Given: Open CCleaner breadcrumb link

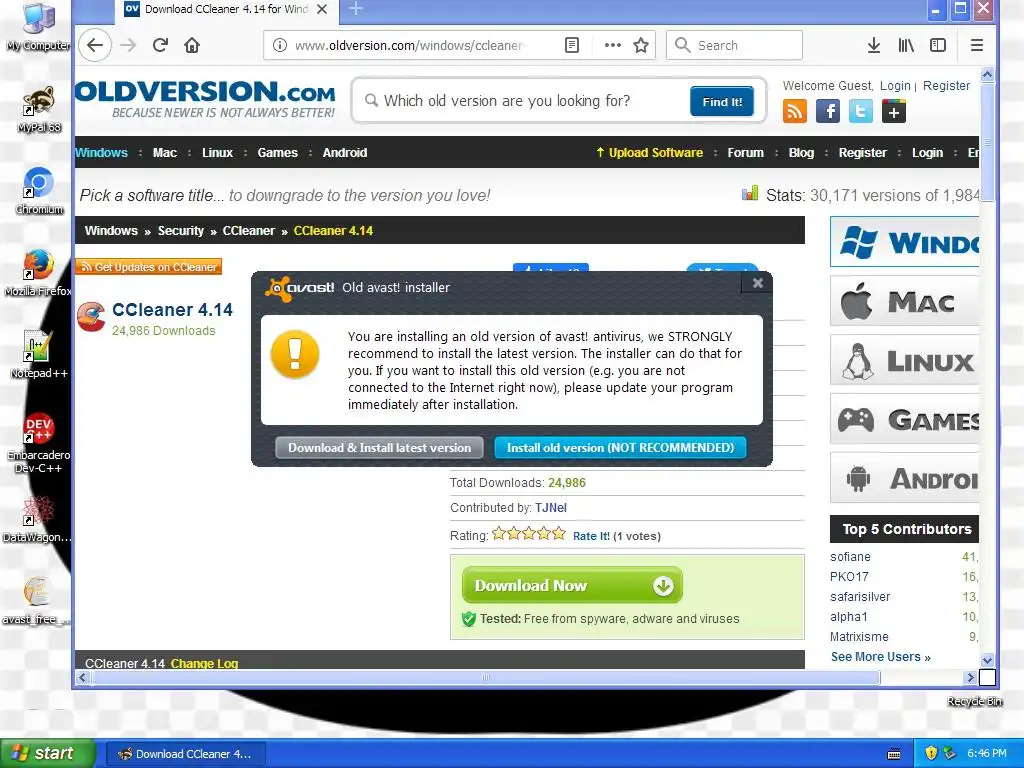Looking at the screenshot, I should tap(249, 231).
